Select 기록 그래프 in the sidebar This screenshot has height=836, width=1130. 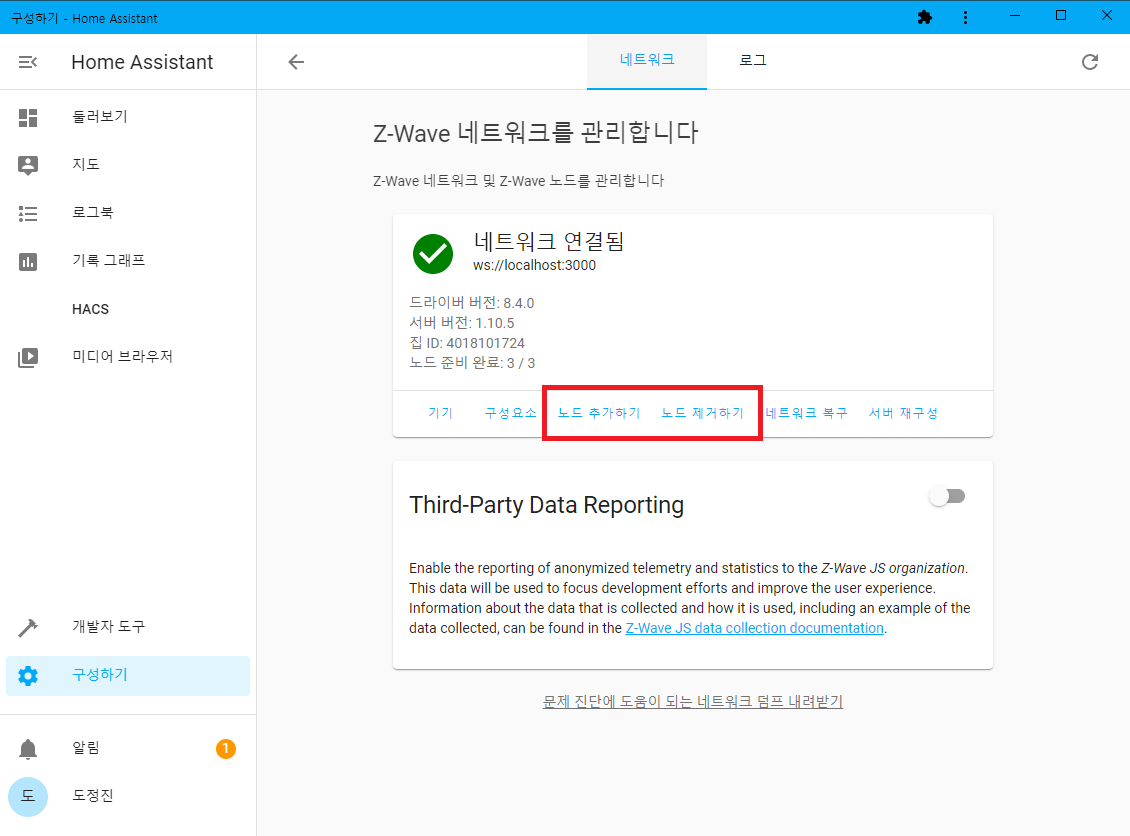click(128, 261)
